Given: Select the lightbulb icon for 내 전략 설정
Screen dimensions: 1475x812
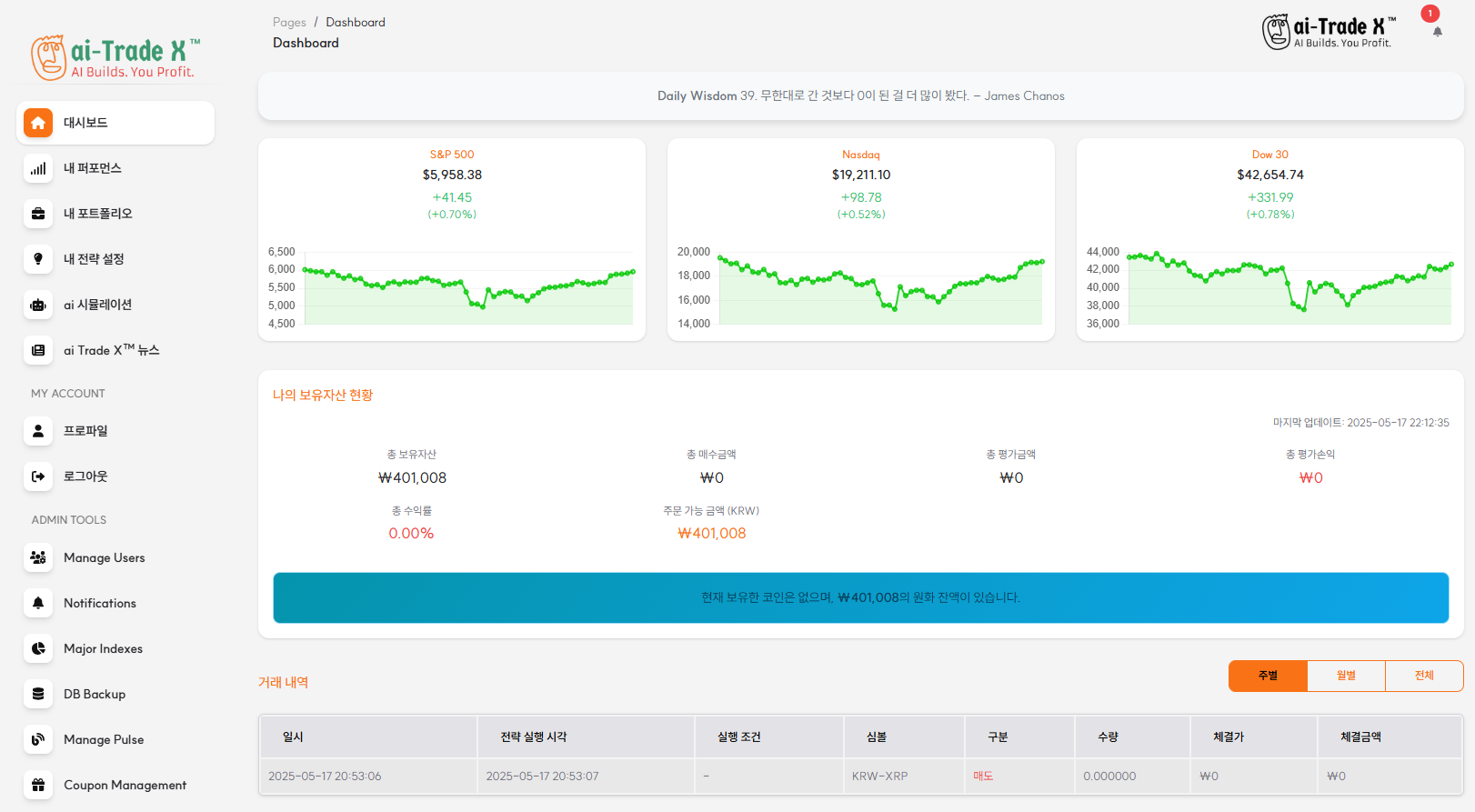Looking at the screenshot, I should pos(38,259).
